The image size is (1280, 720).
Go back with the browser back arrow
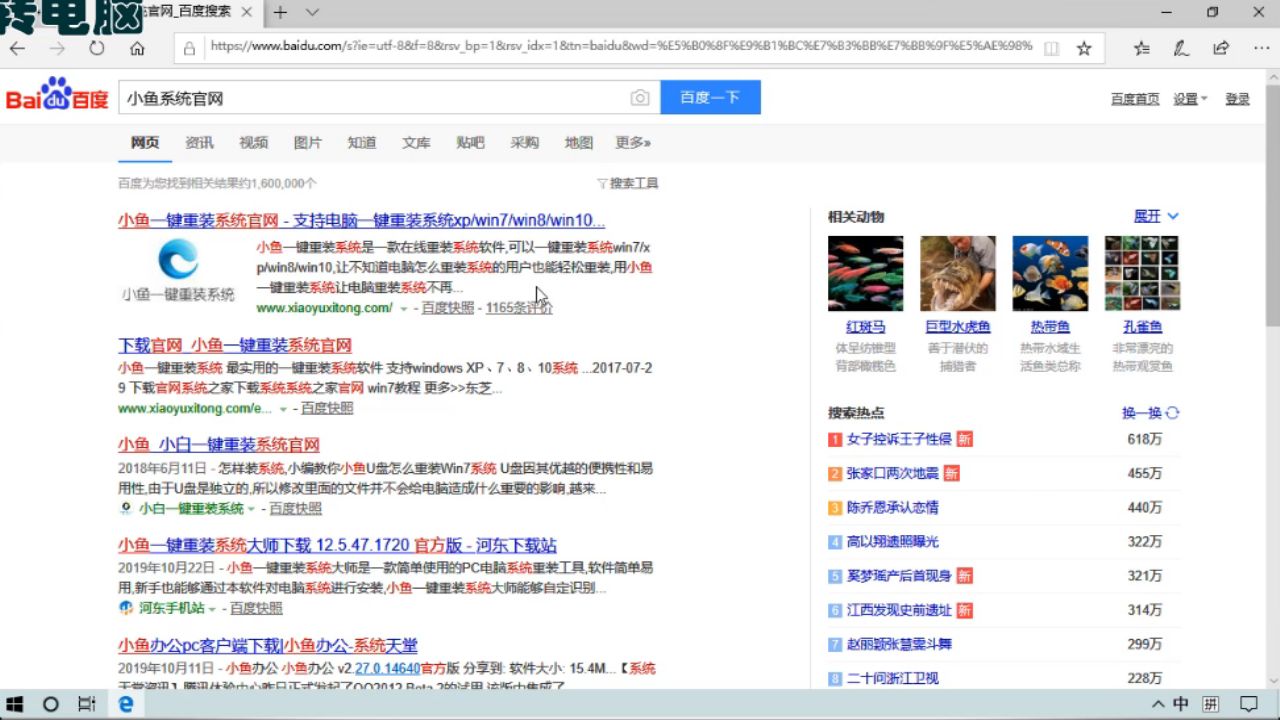tap(18, 48)
